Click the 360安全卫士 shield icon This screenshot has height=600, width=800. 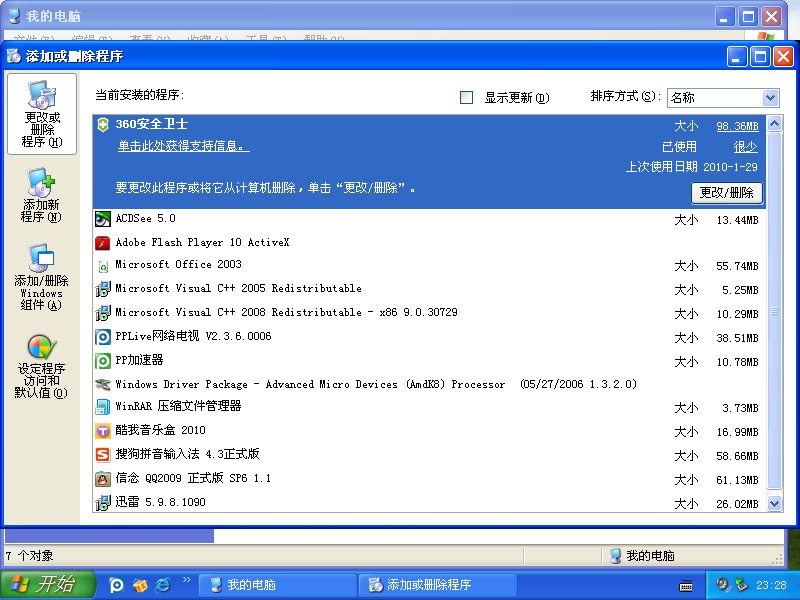[103, 124]
